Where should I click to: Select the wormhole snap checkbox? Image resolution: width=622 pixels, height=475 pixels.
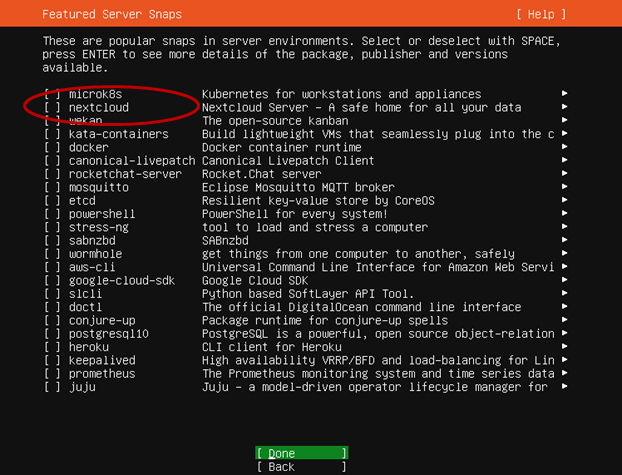tap(52, 254)
